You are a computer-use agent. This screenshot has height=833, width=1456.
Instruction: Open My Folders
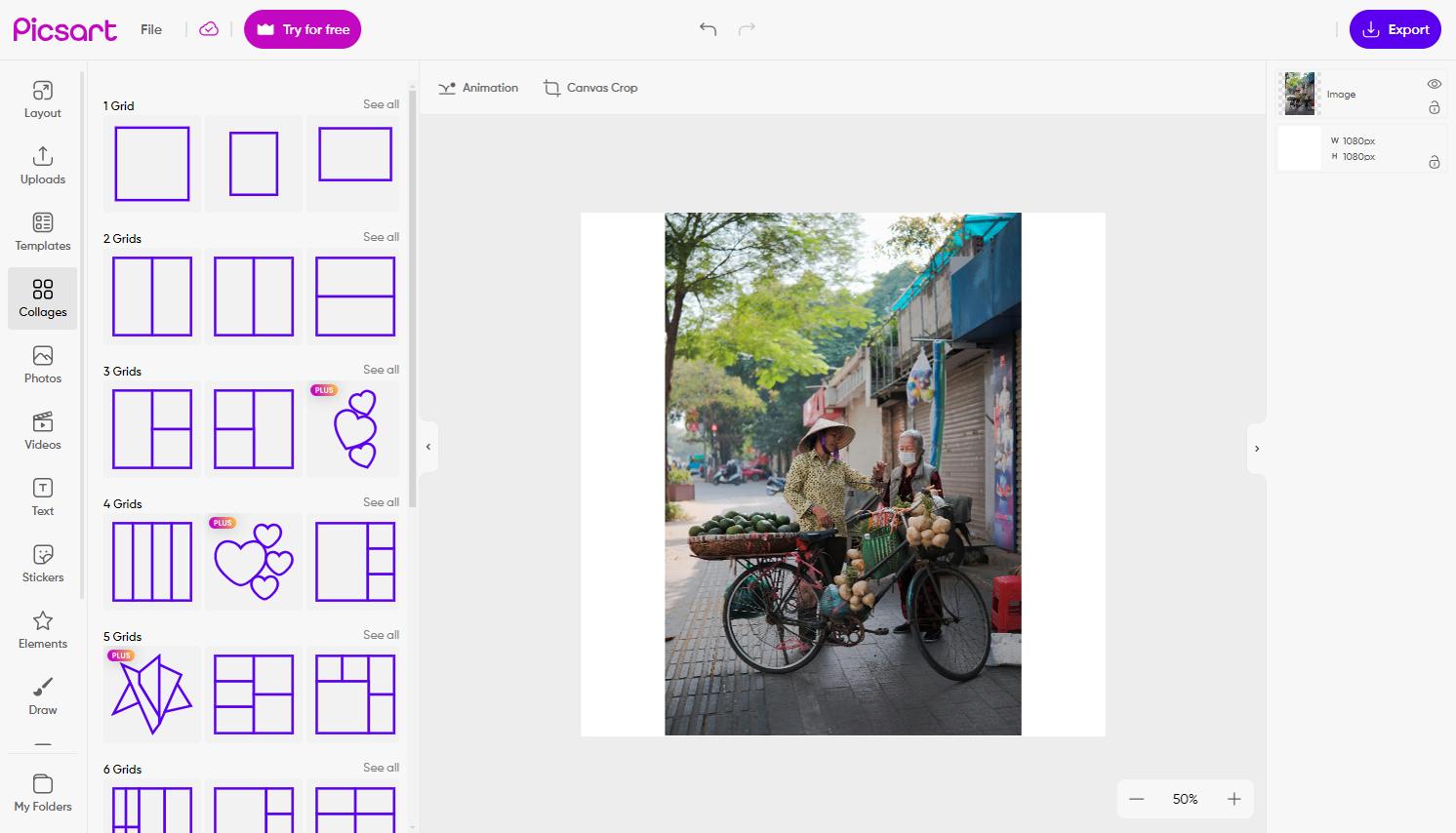(42, 792)
